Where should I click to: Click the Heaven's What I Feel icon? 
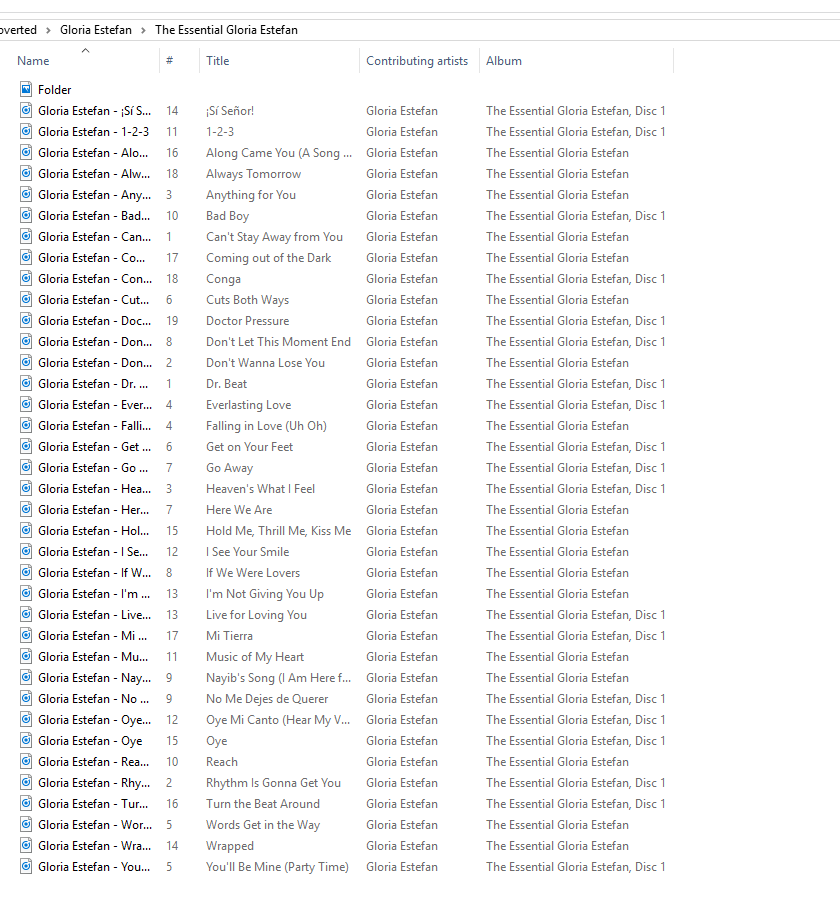(26, 489)
